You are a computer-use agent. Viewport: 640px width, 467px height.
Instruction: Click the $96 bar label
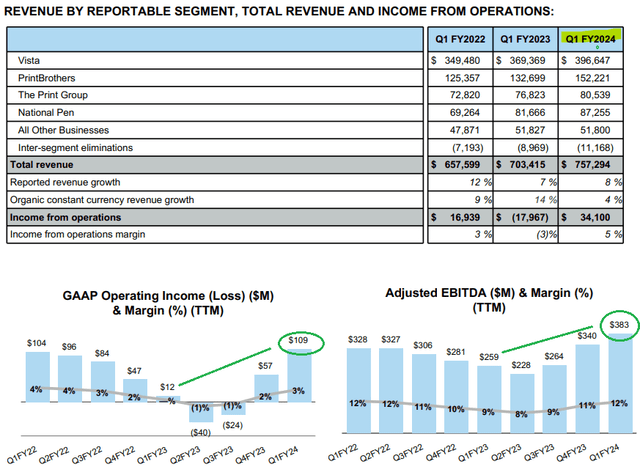69,347
